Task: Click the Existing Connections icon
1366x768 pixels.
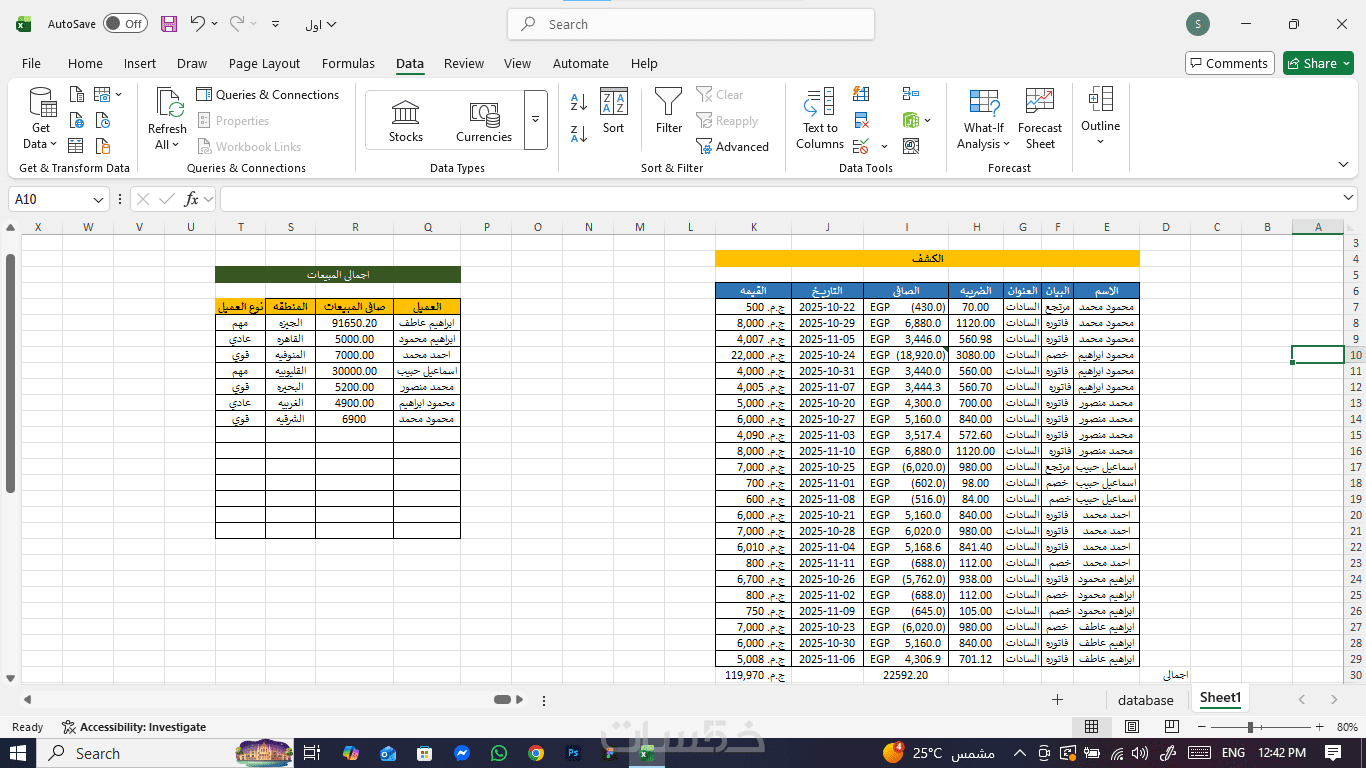Action: click(102, 146)
